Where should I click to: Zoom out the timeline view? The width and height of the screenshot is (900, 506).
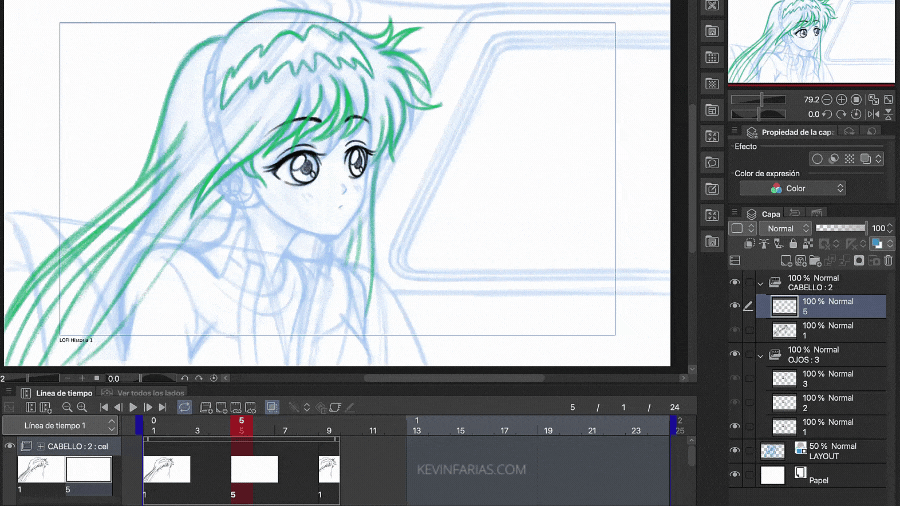(67, 407)
